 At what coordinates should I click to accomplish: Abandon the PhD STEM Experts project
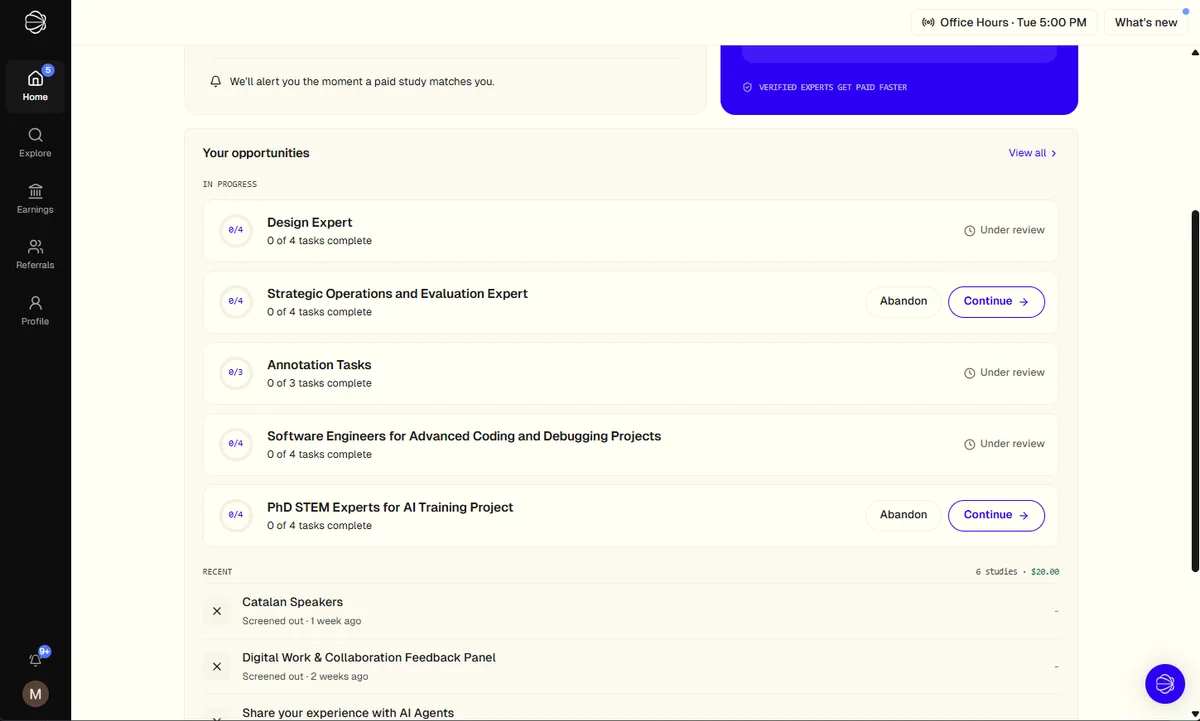[903, 515]
